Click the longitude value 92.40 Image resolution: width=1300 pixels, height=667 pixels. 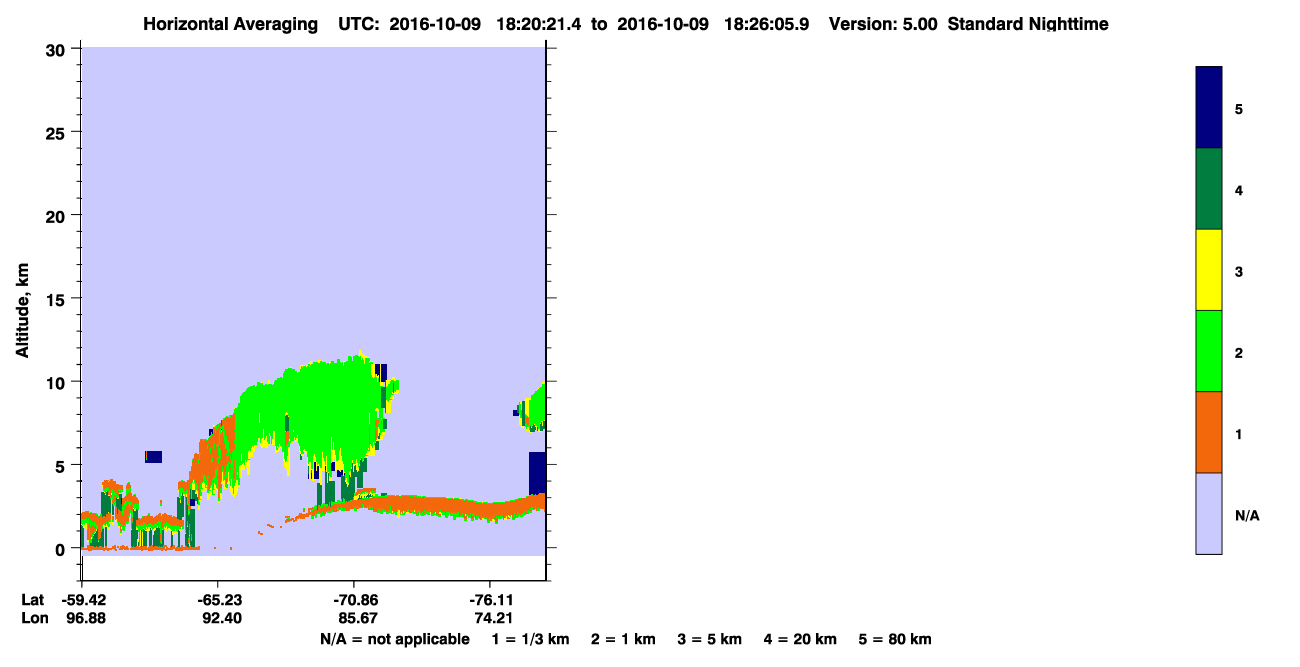tap(221, 618)
